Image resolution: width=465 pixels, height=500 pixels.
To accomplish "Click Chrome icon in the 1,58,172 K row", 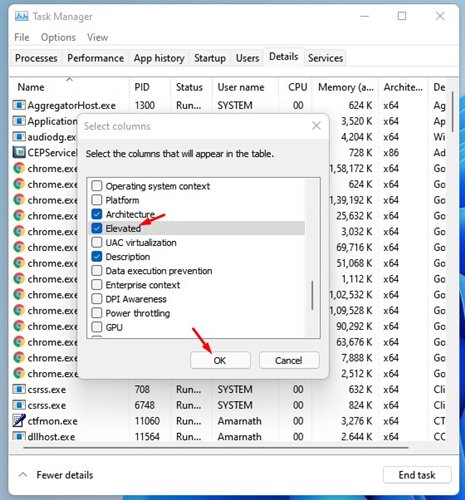I will pos(19,168).
